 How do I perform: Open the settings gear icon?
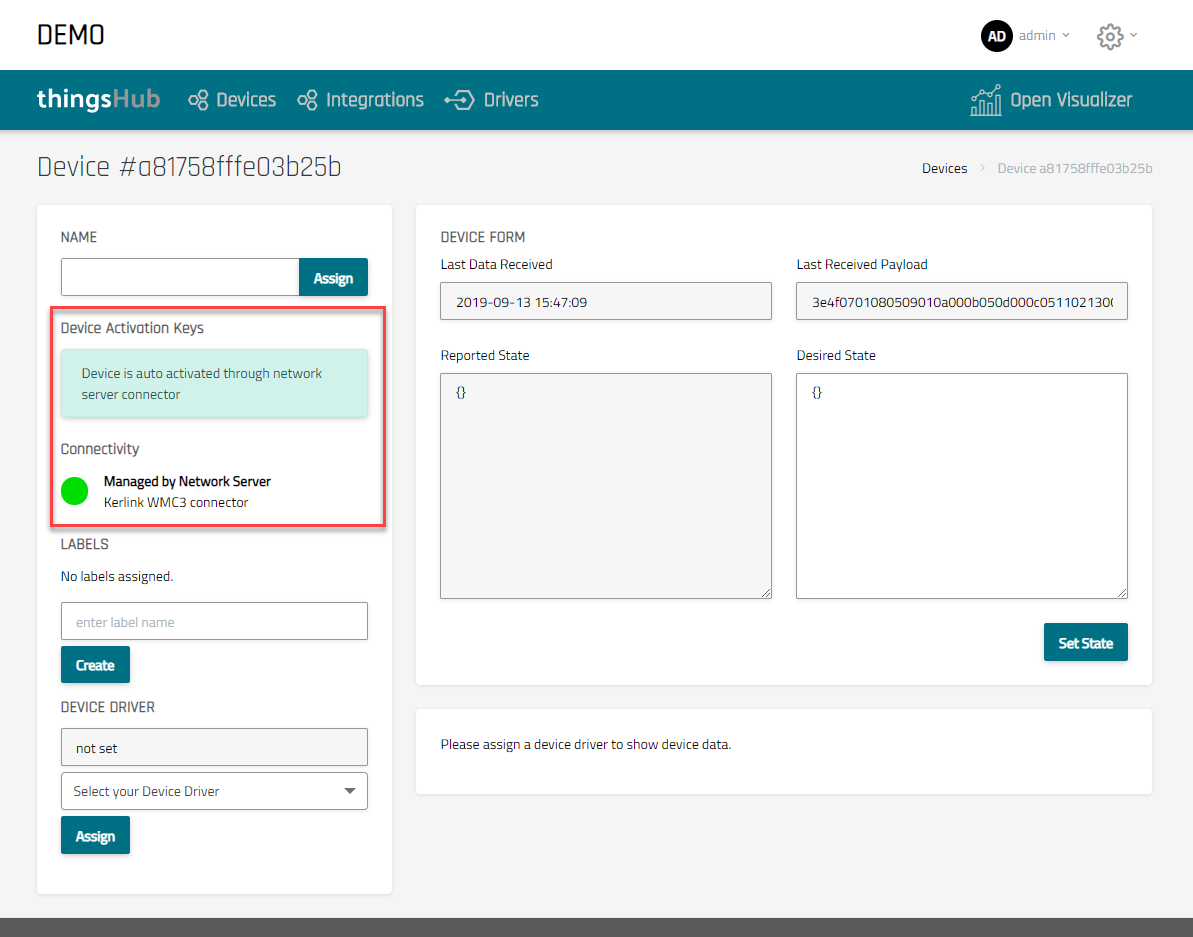(1109, 36)
